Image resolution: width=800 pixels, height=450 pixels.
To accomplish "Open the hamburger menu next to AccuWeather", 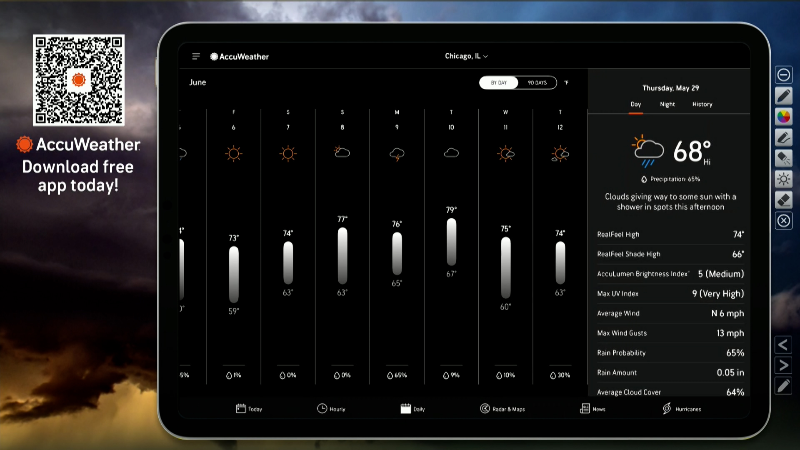I will [196, 57].
